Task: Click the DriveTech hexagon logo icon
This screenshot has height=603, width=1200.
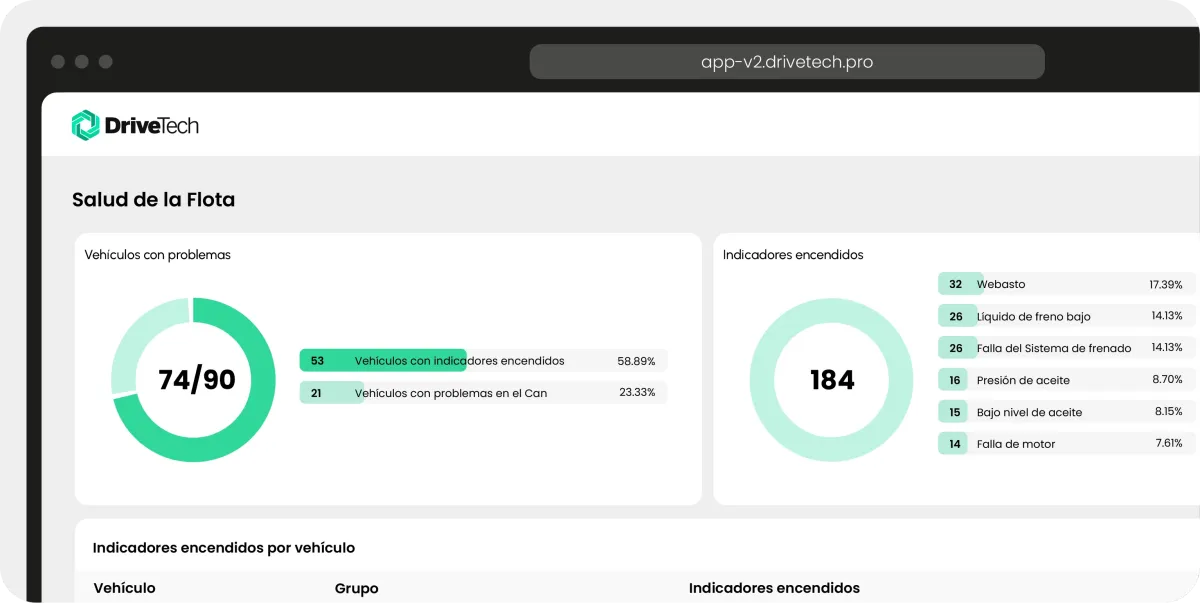Action: (x=86, y=125)
